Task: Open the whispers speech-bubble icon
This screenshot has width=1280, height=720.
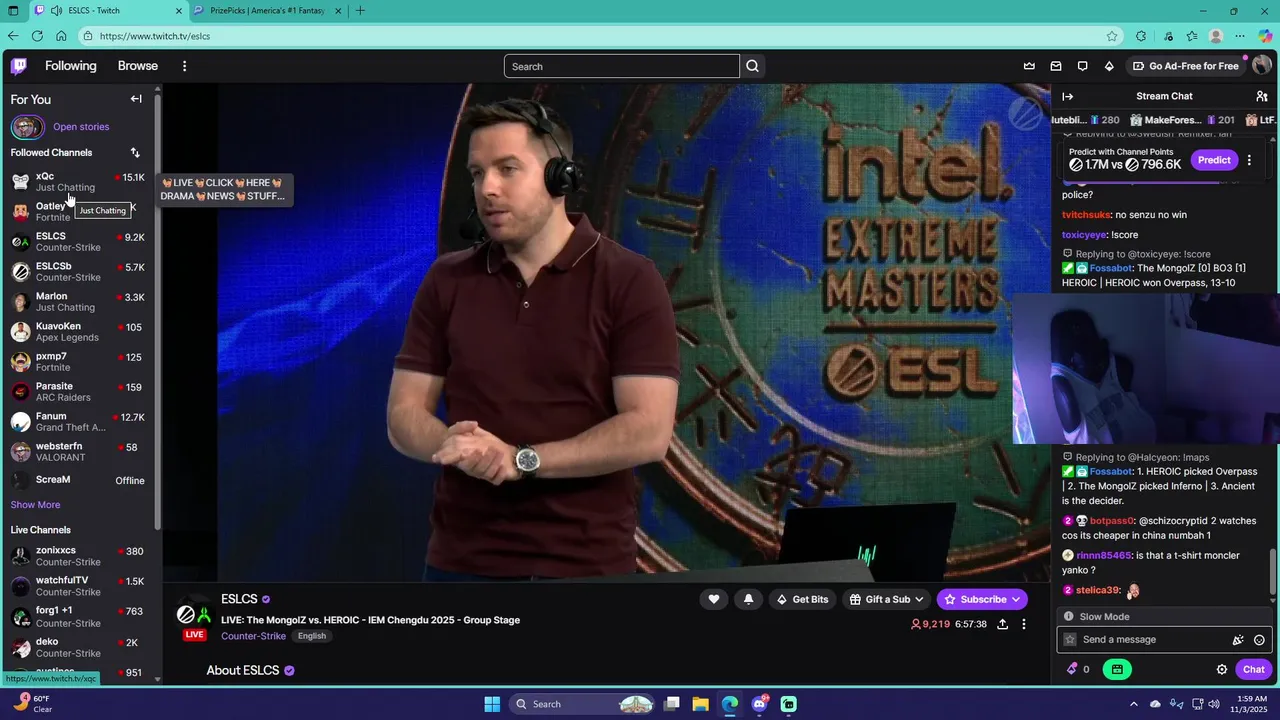Action: tap(1082, 66)
